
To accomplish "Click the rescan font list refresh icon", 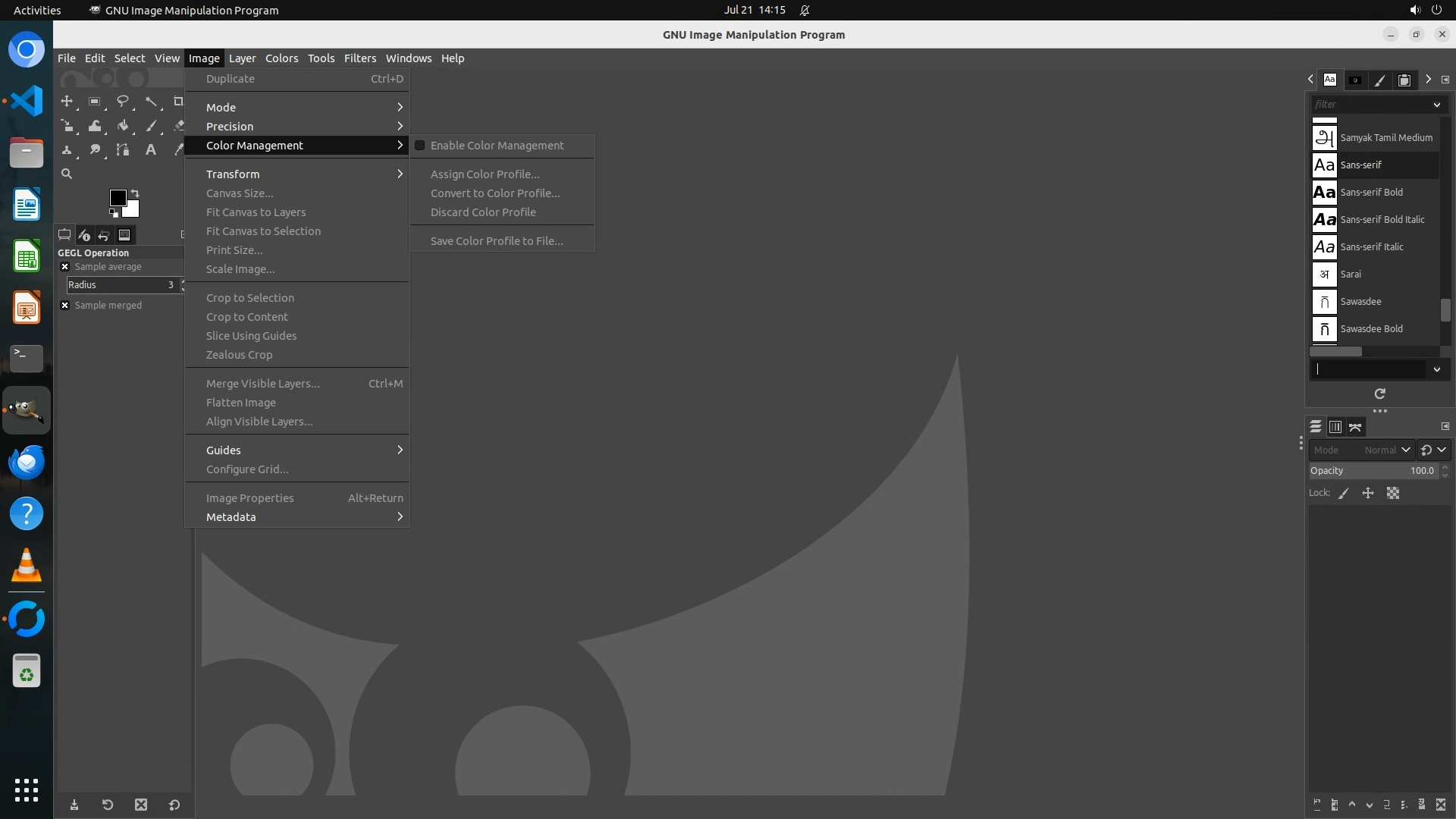I will (1379, 394).
